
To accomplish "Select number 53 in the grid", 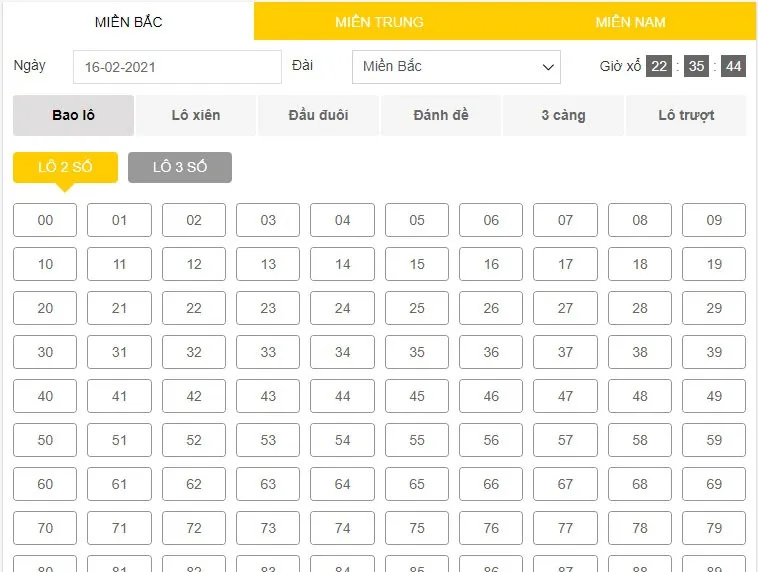I will click(268, 440).
